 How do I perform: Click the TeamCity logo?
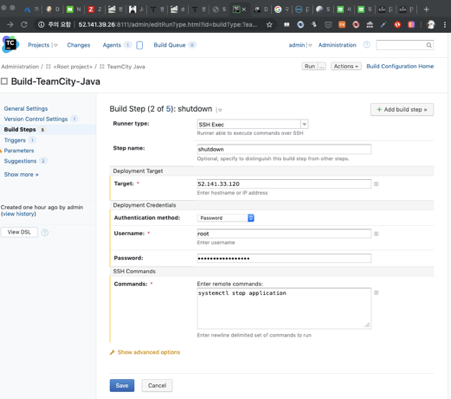pos(10,44)
